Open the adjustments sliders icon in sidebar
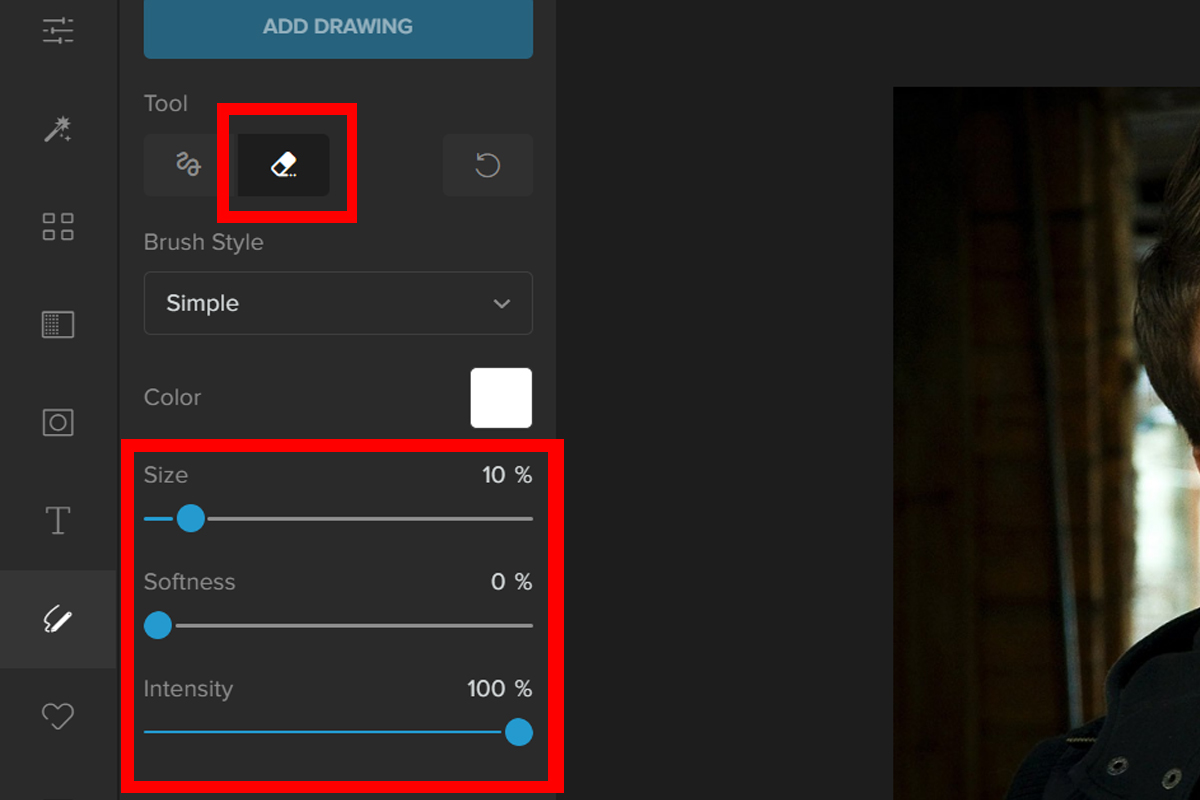This screenshot has width=1200, height=800. (x=58, y=30)
